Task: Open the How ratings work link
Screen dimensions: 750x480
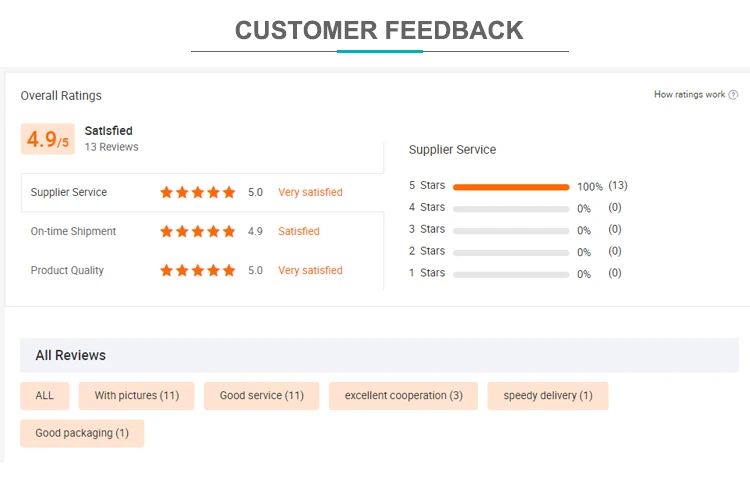Action: pyautogui.click(x=689, y=95)
